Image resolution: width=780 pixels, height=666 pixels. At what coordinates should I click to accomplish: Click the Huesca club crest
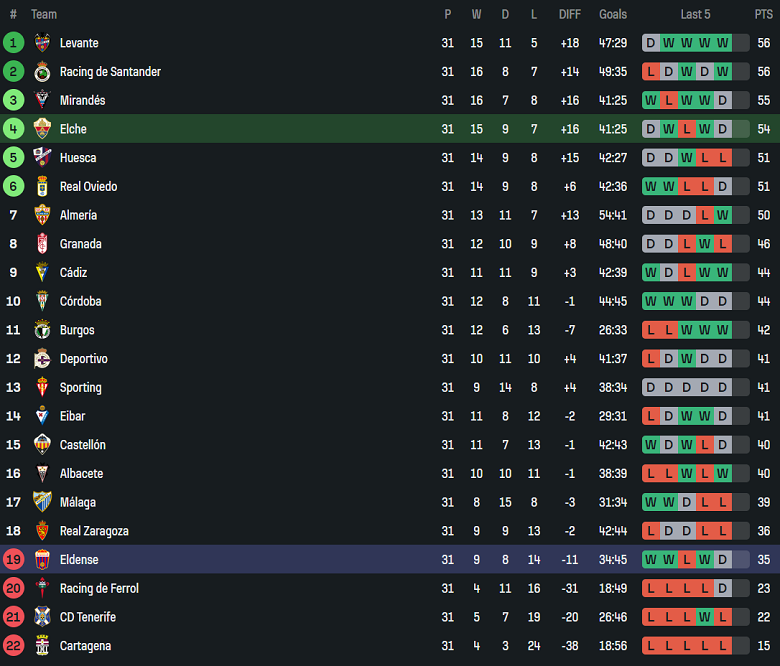(42, 158)
